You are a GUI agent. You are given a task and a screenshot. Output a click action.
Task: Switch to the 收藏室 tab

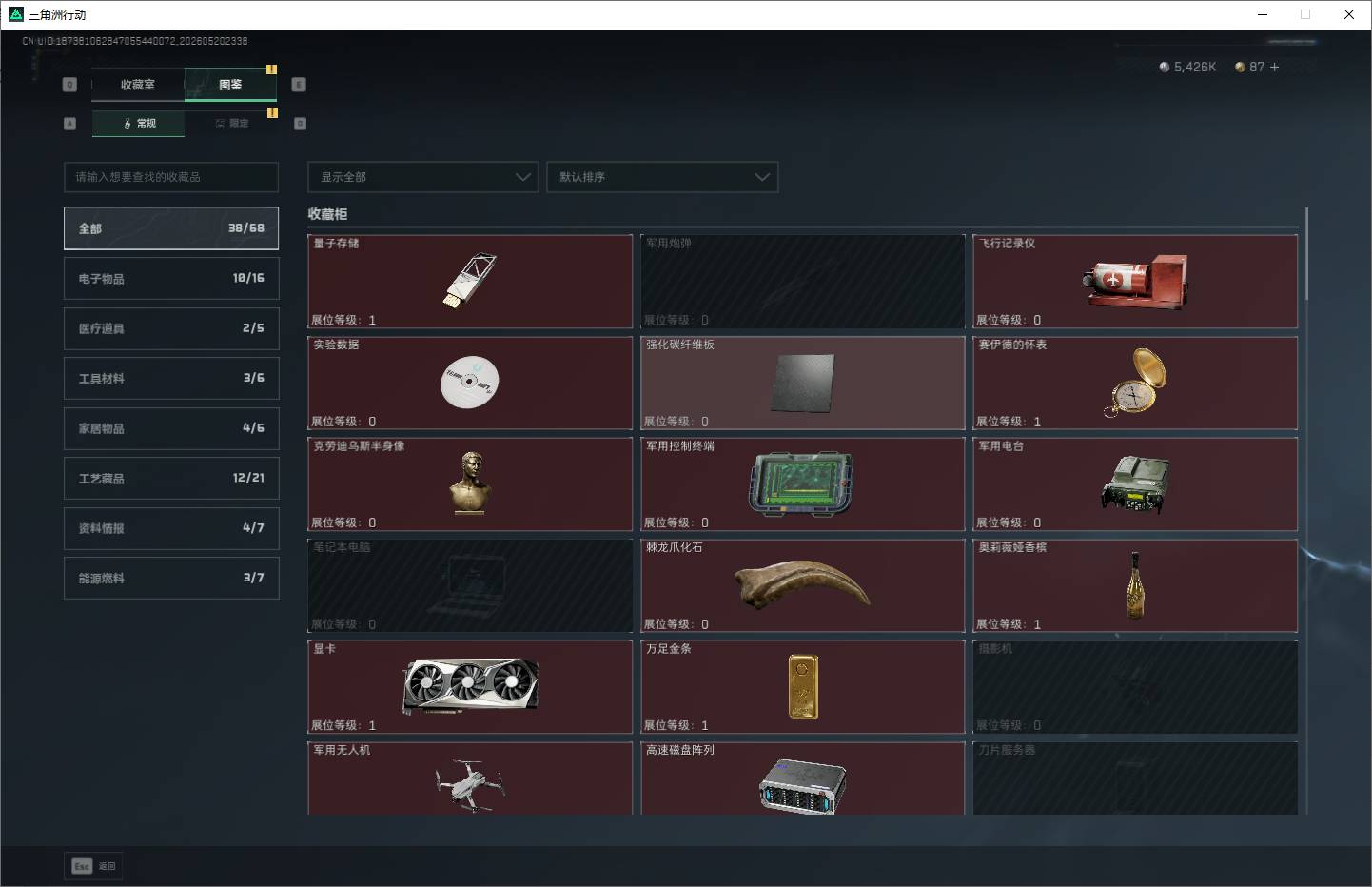(138, 85)
